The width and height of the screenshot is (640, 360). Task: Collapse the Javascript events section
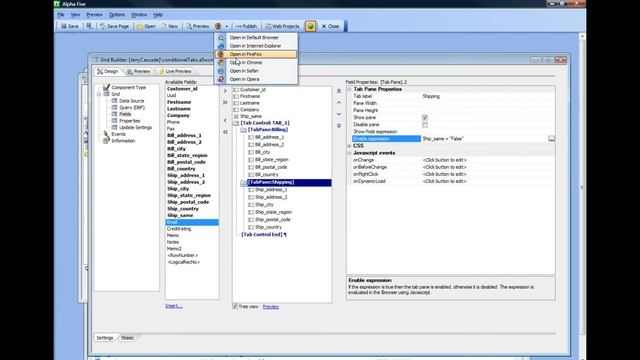coord(350,153)
